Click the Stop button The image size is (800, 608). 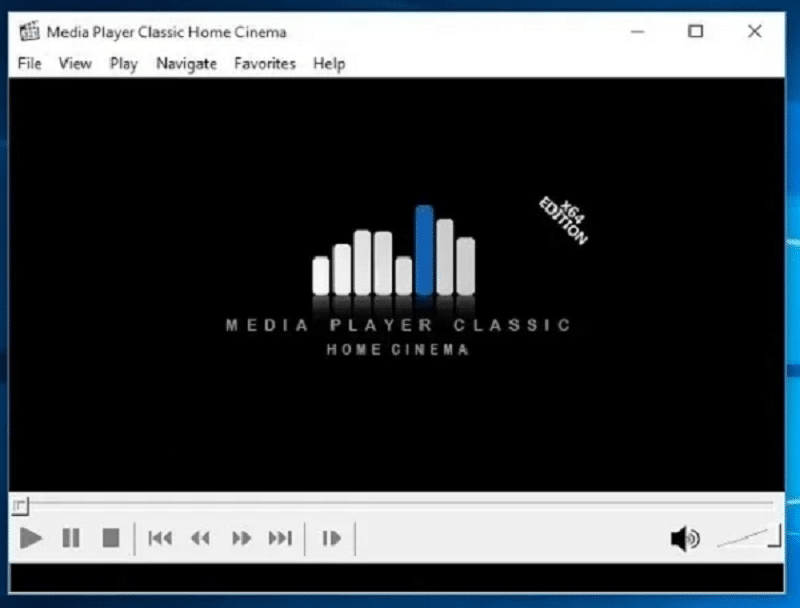(110, 539)
